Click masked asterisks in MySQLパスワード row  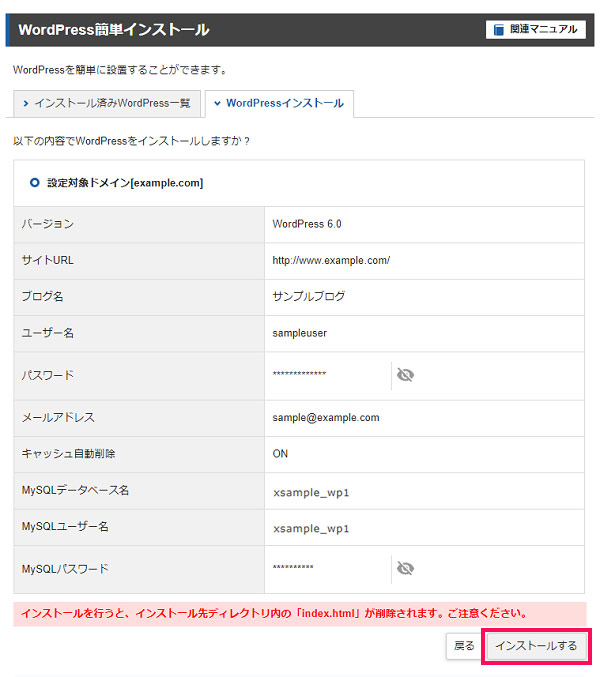coord(293,567)
